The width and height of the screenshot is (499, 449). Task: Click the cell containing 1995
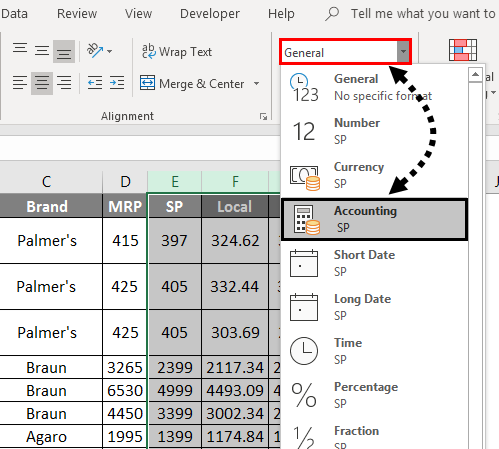tap(125, 436)
